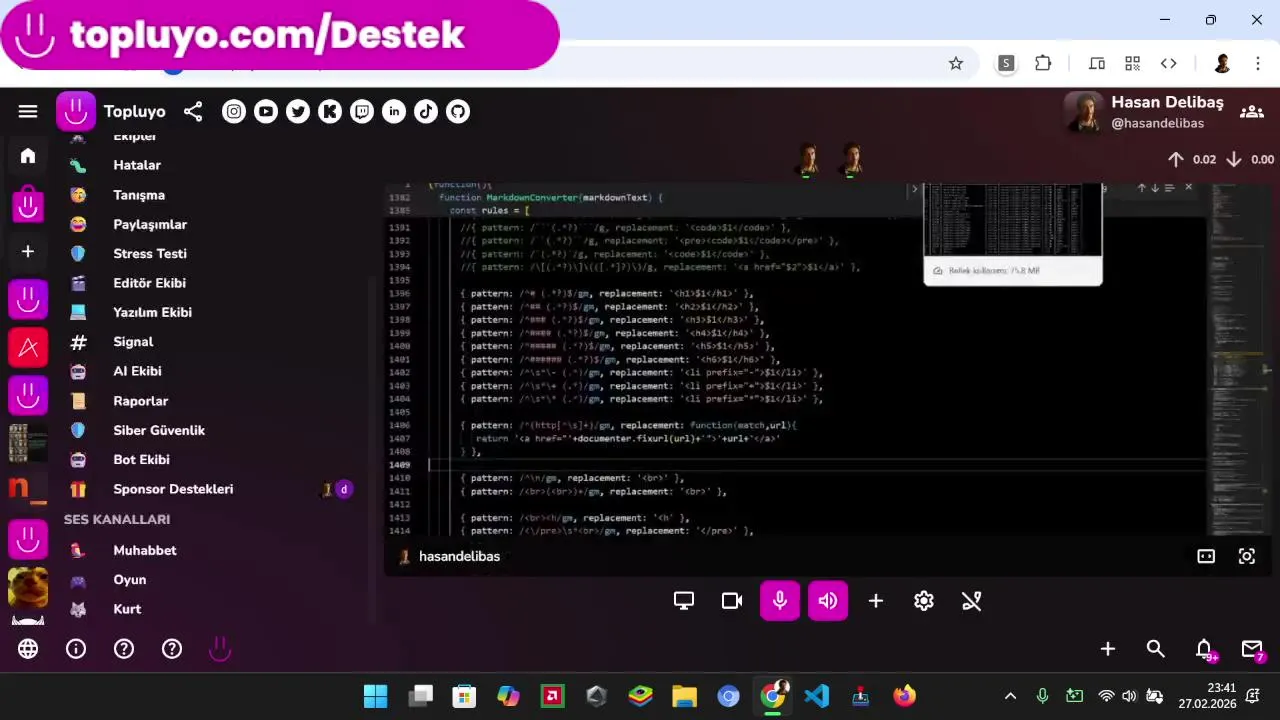Show the members list icon
The height and width of the screenshot is (720, 1280).
pyautogui.click(x=1251, y=112)
